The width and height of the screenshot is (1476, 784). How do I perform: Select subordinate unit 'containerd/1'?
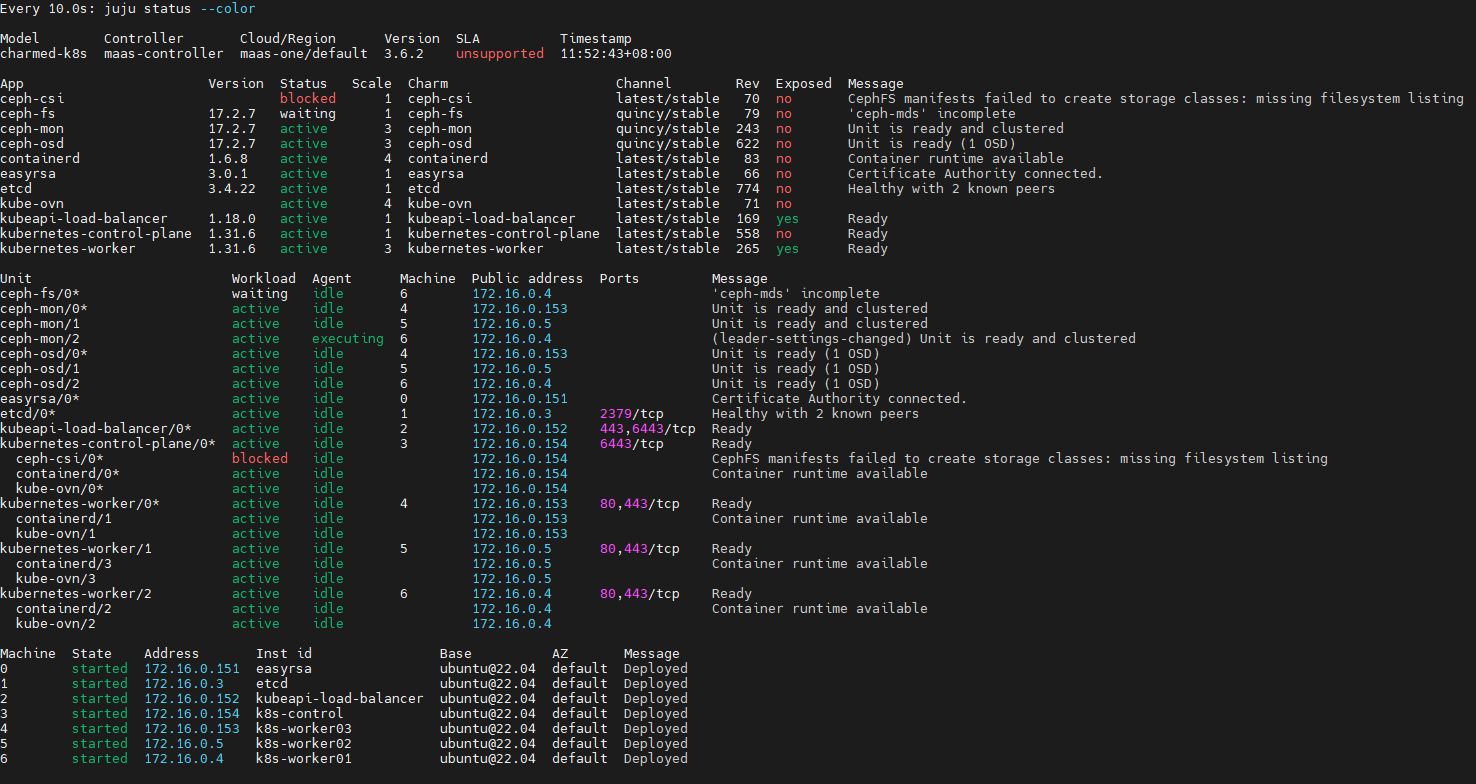click(64, 519)
